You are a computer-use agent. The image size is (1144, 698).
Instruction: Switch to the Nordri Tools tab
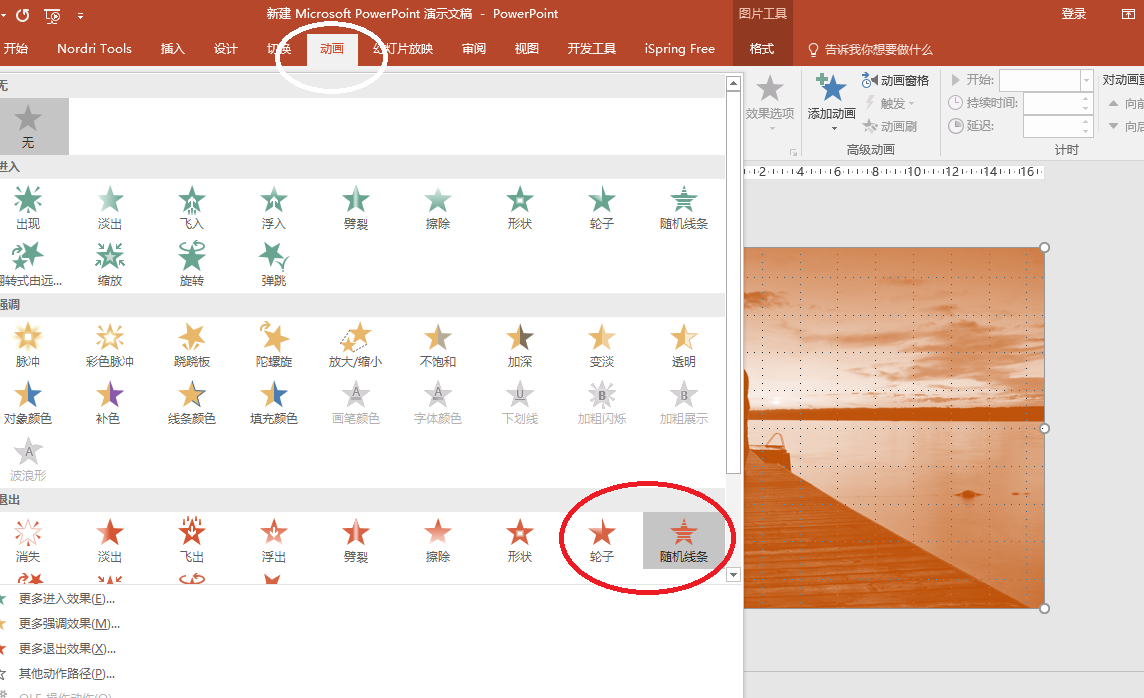95,49
